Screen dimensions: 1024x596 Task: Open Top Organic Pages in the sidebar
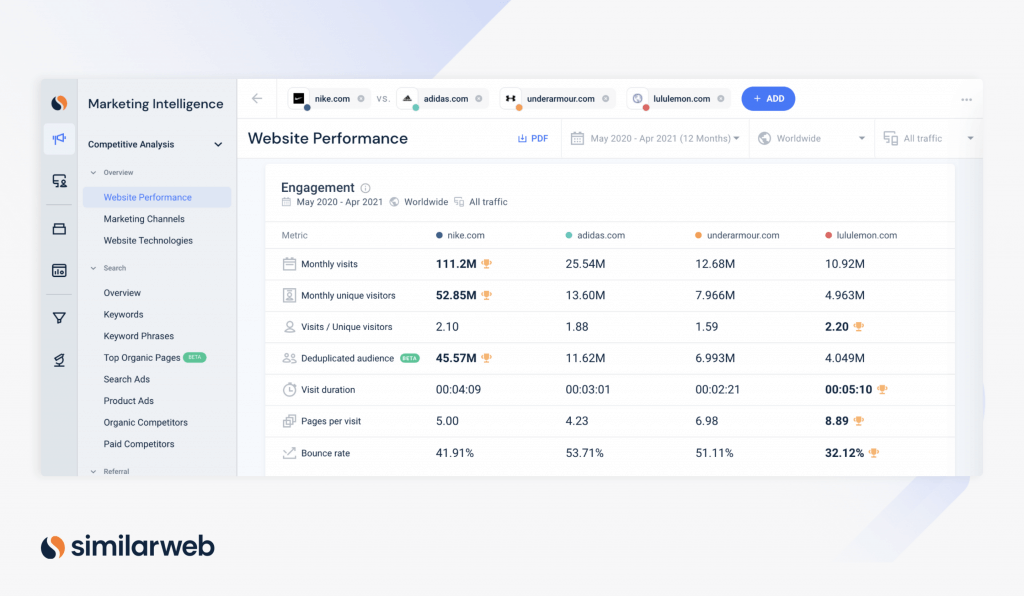tap(142, 357)
